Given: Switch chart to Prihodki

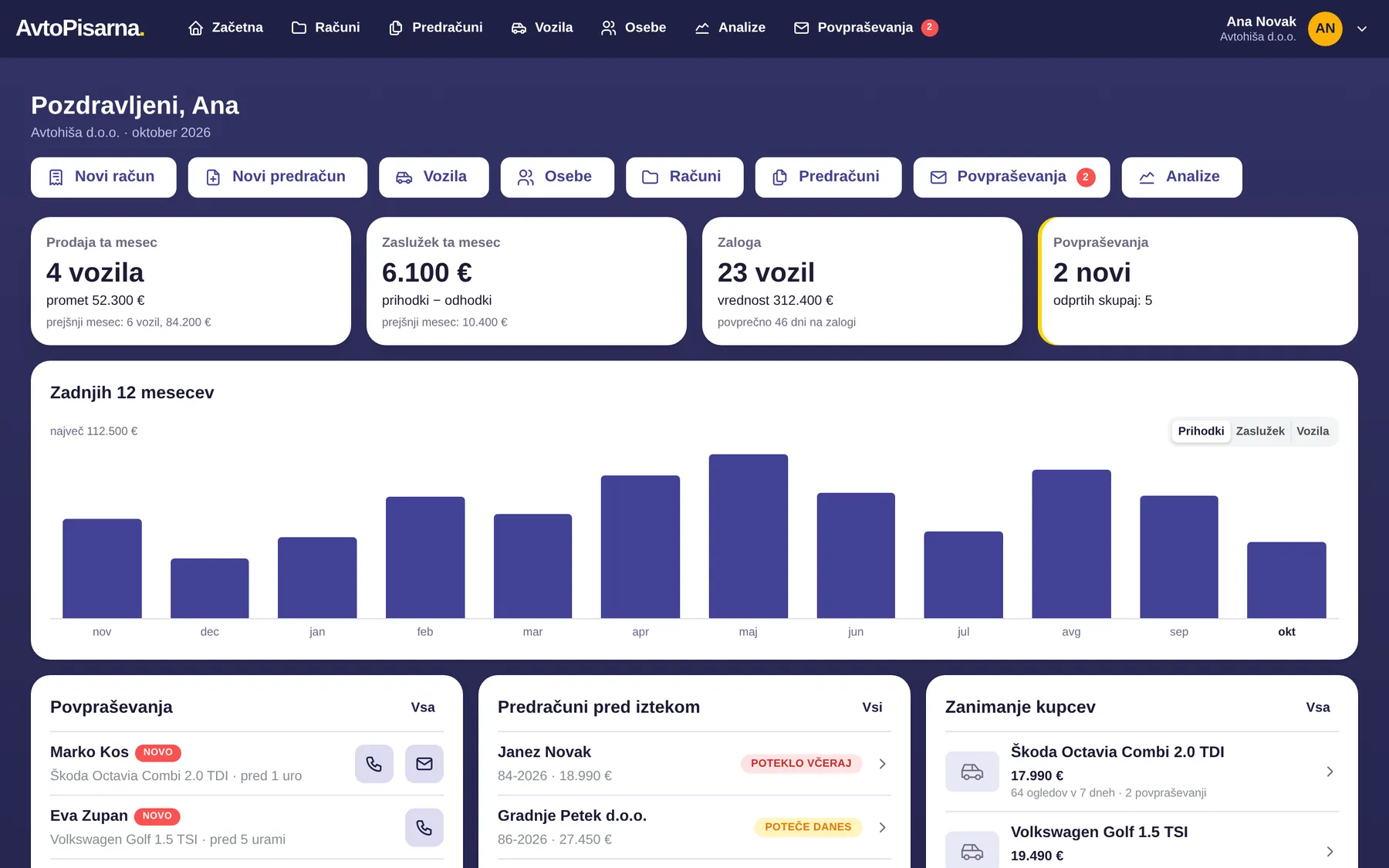Looking at the screenshot, I should click(1201, 431).
